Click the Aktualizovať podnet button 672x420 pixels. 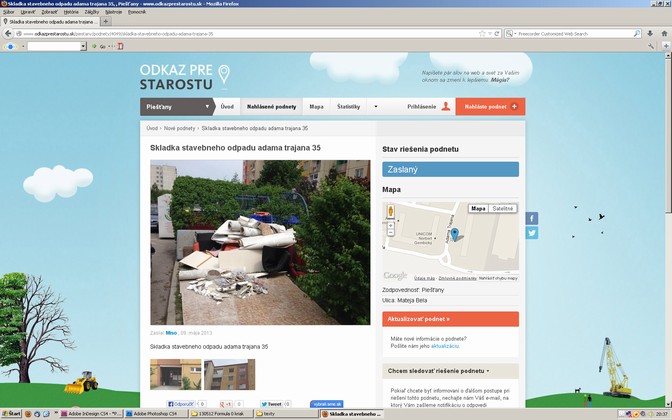click(450, 319)
